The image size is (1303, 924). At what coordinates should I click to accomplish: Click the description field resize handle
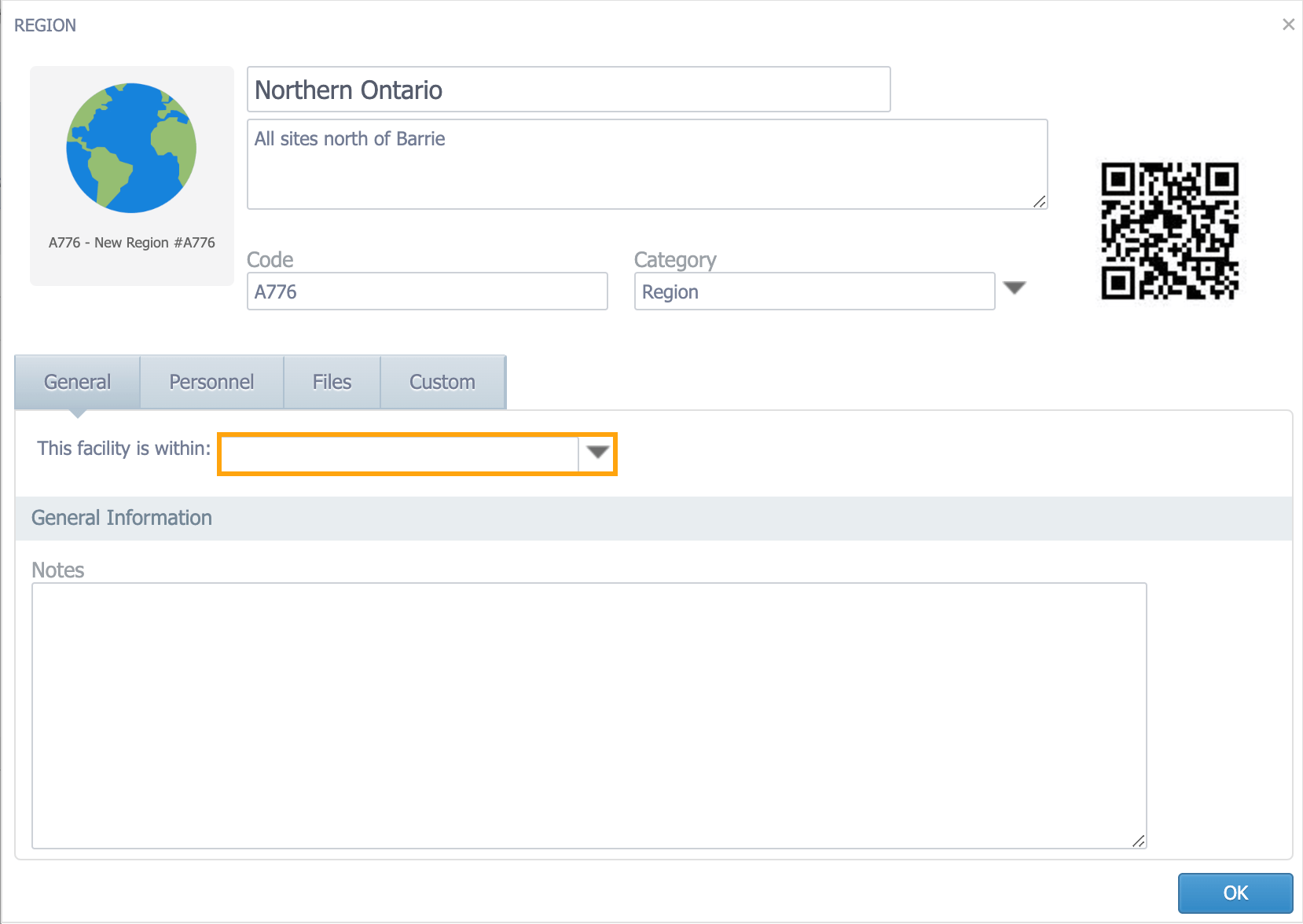(1039, 201)
